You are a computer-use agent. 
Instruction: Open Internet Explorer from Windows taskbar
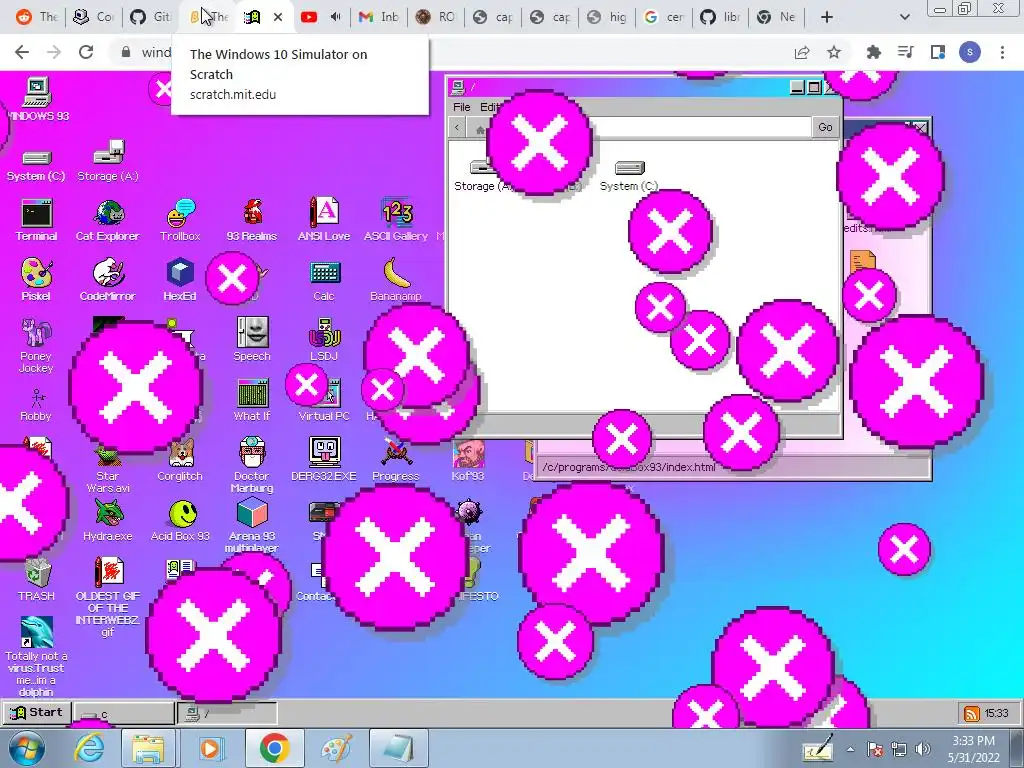click(89, 748)
